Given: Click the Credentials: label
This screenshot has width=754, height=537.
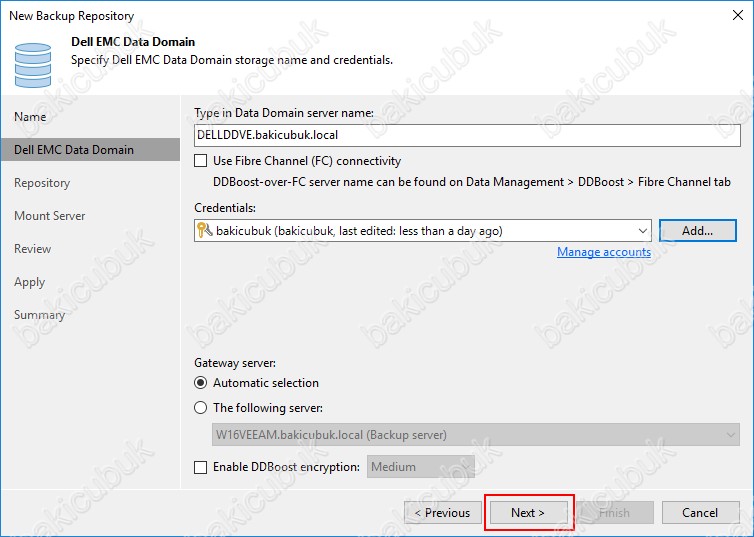Looking at the screenshot, I should (225, 208).
